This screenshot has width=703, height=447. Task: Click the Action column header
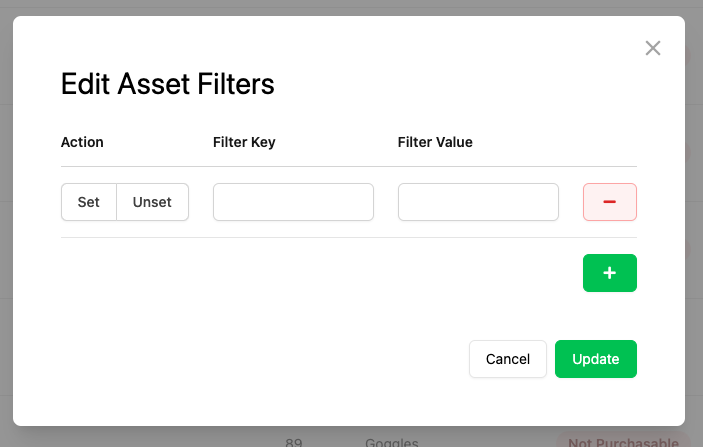82,142
